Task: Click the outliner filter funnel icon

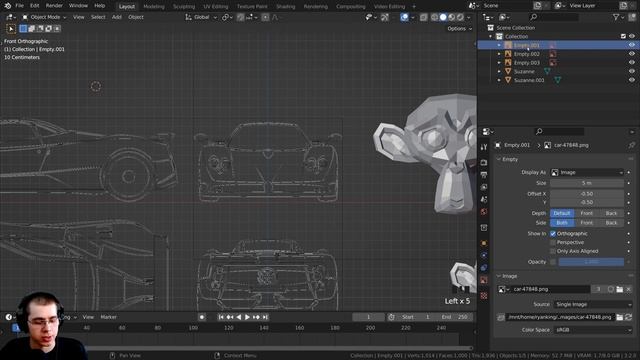Action: tap(616, 17)
